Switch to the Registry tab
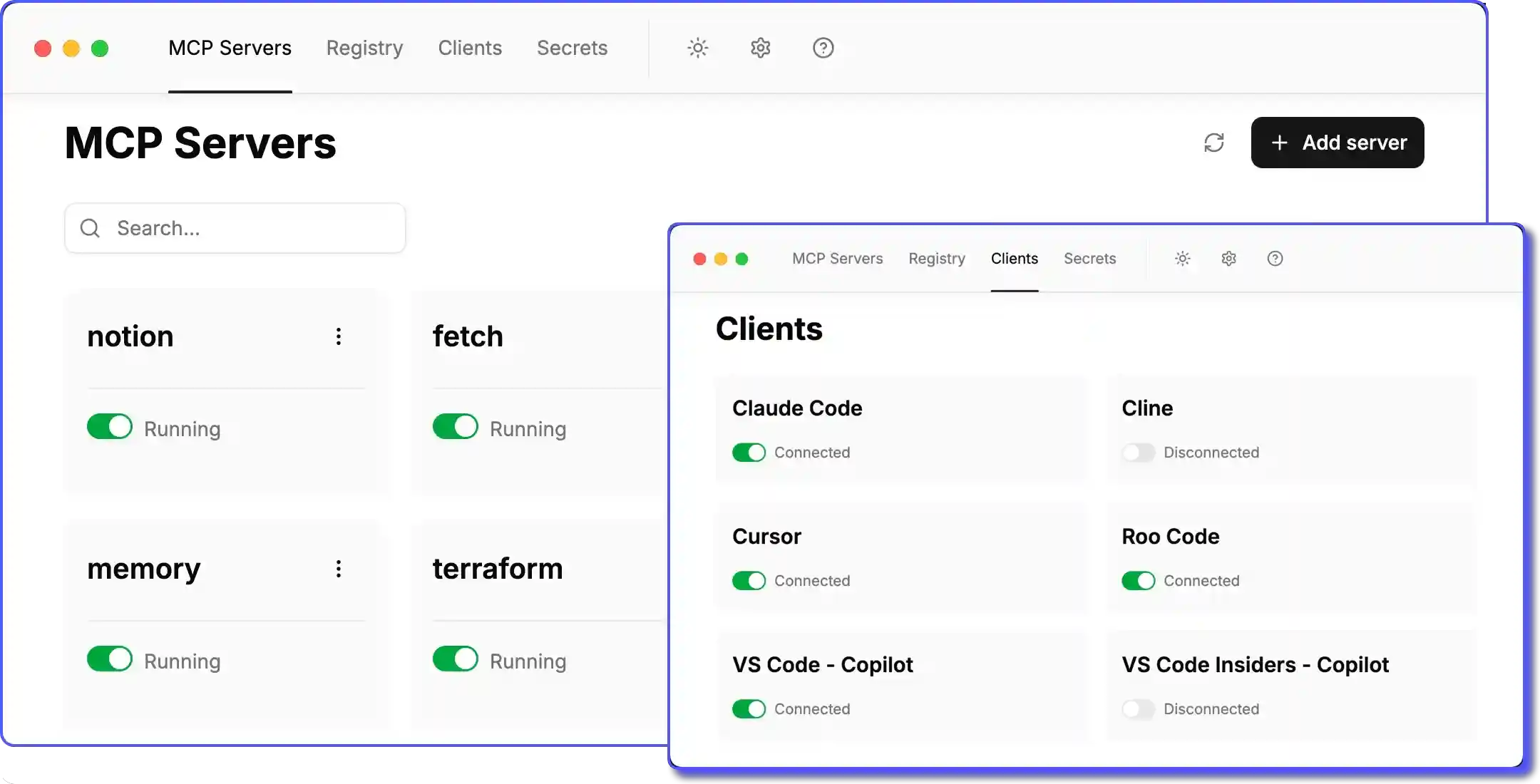The width and height of the screenshot is (1540, 784). [x=364, y=48]
